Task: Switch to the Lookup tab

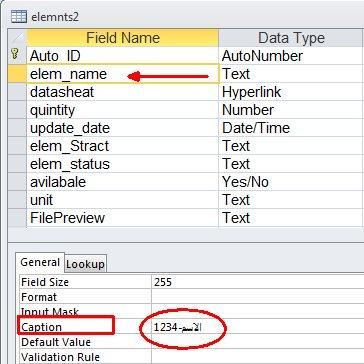Action: pos(85,264)
